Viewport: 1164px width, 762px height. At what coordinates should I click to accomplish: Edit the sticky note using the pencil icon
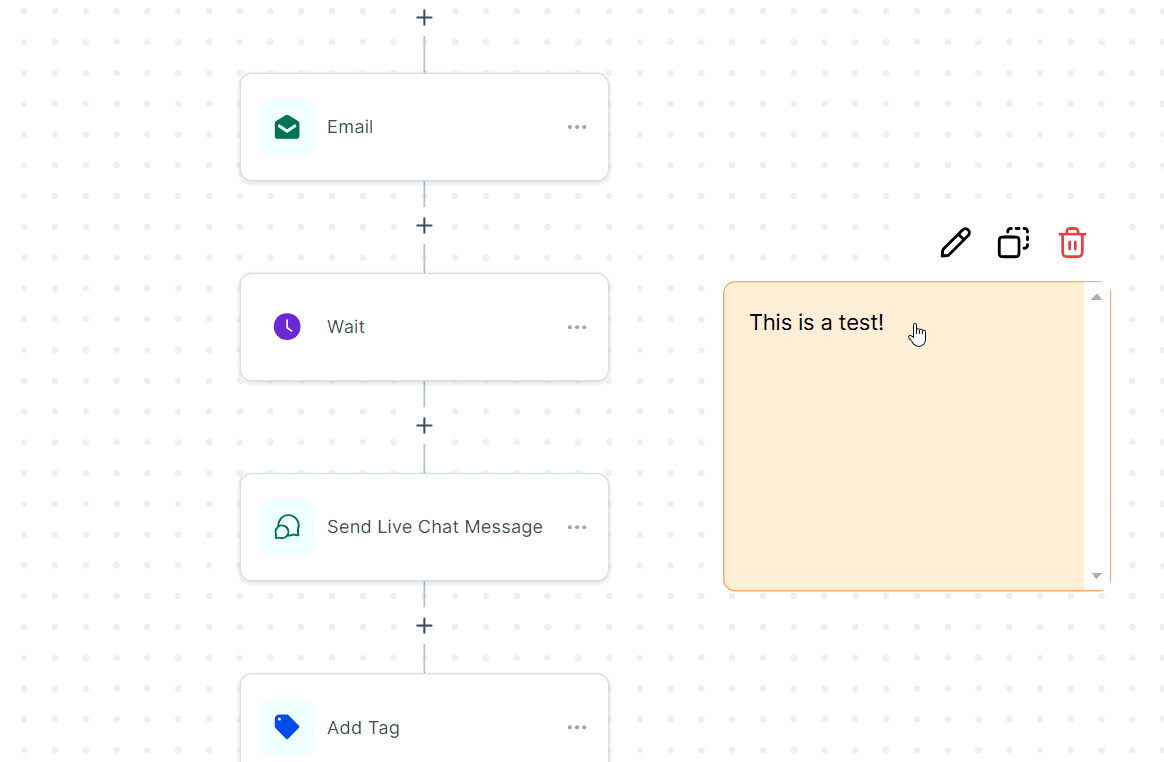click(954, 242)
